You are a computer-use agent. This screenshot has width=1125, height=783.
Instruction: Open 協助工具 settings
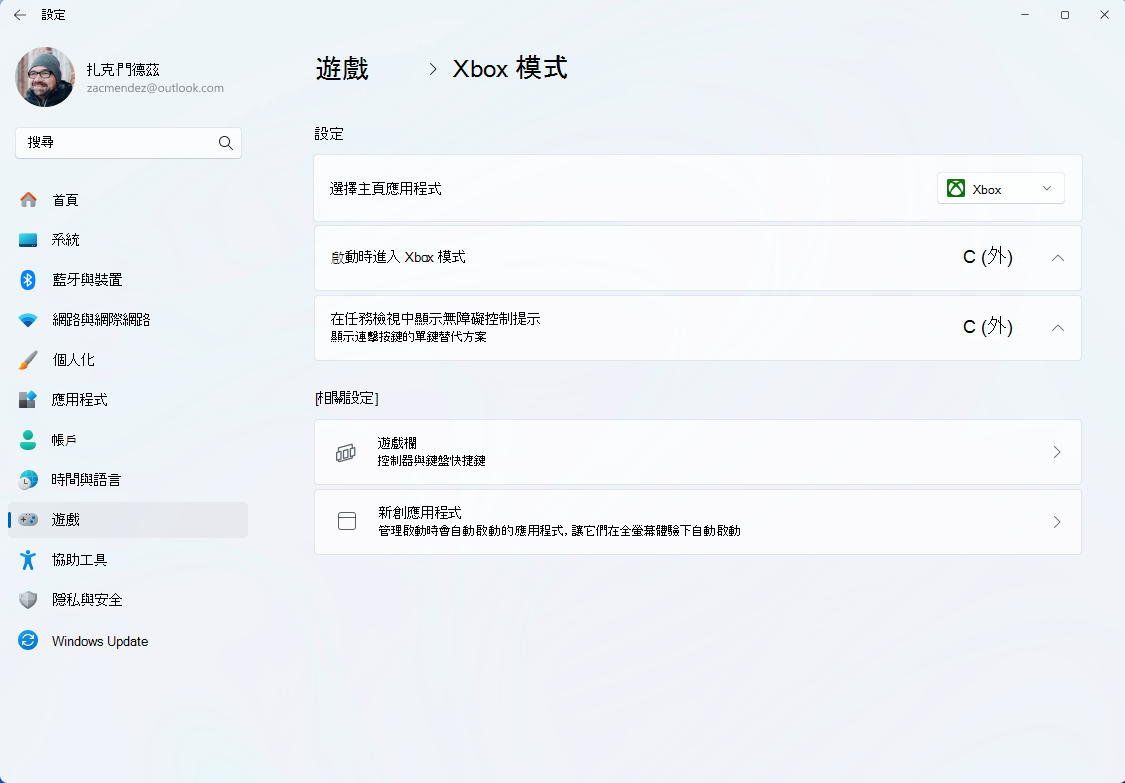click(x=128, y=560)
